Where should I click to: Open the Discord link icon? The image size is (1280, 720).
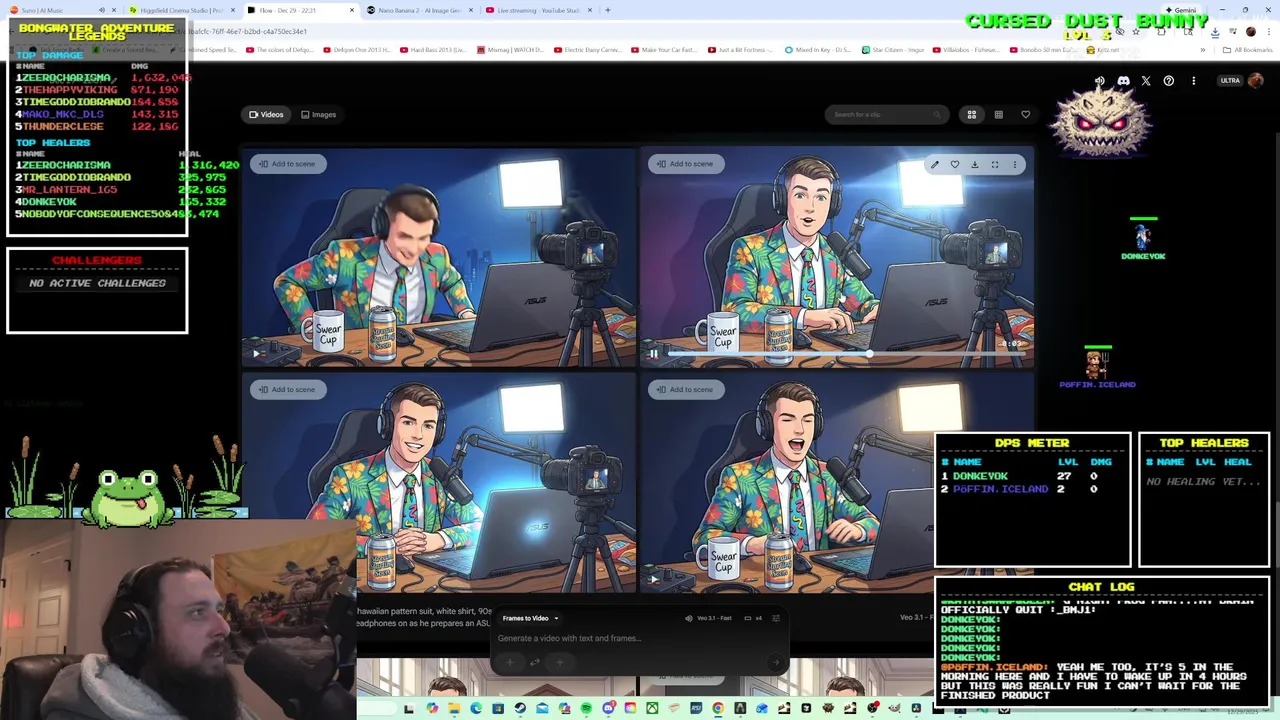coord(1123,81)
